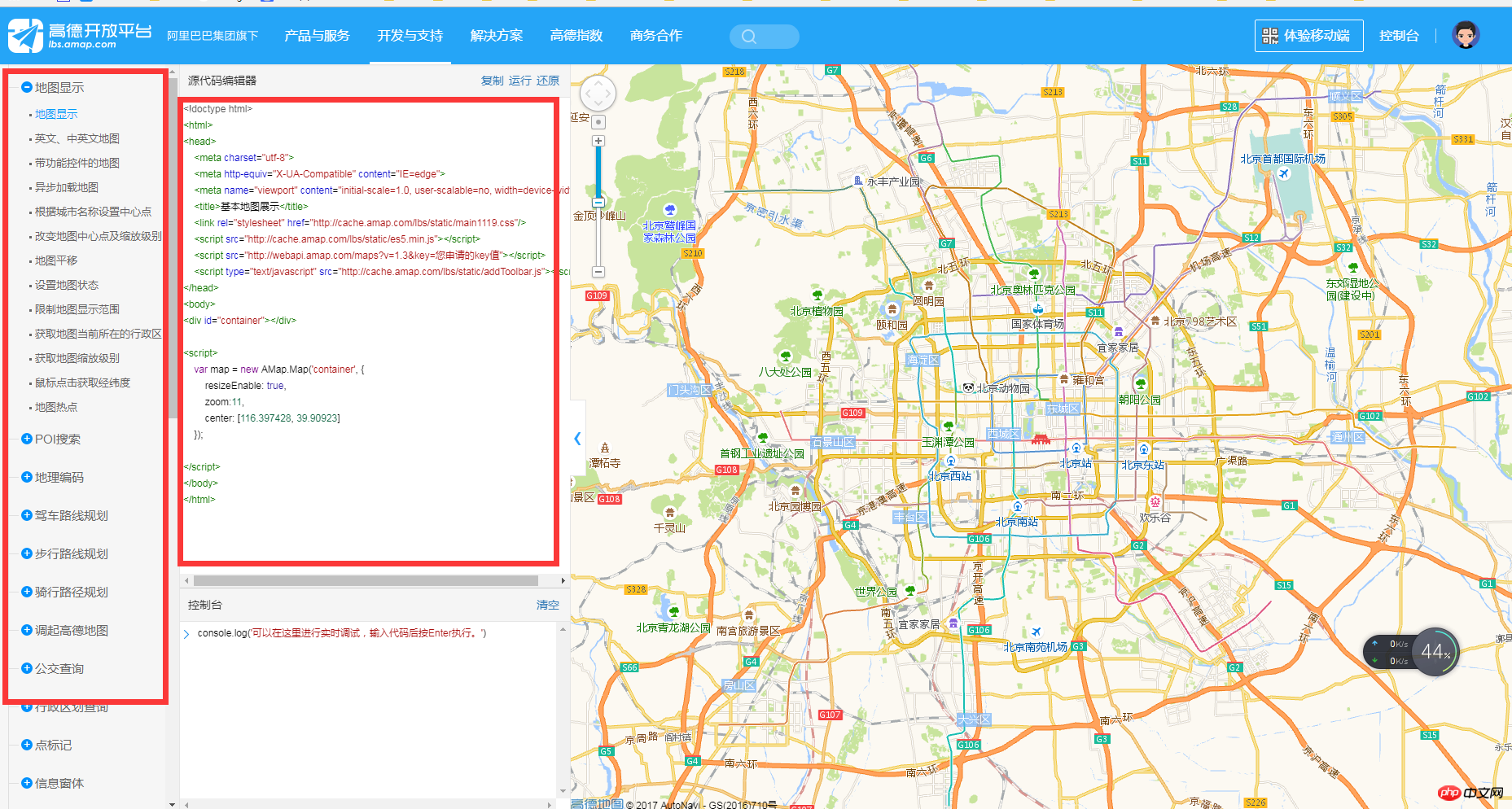
Task: Click the Beijing Capital Airport marker icon
Action: (x=1284, y=173)
